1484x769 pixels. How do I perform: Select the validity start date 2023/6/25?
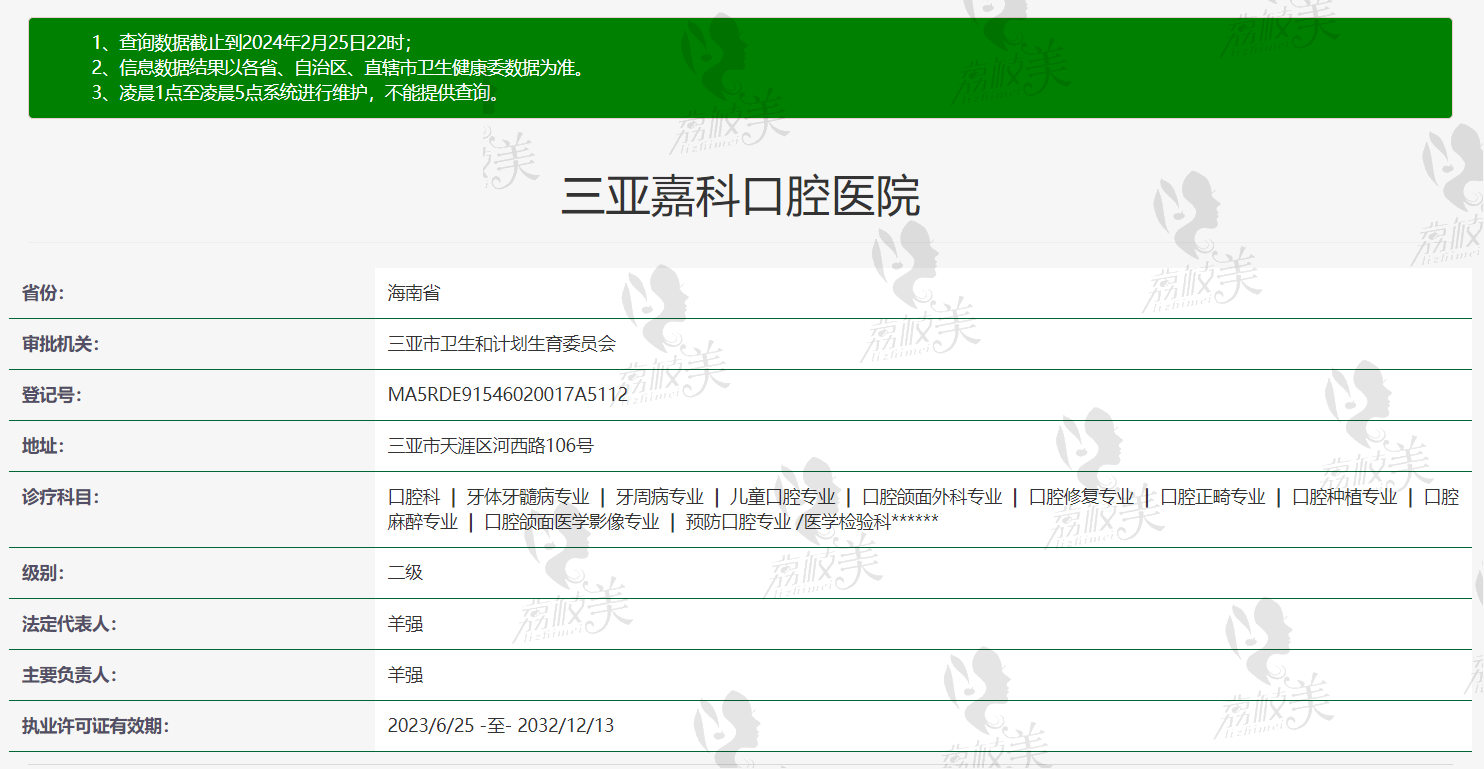pyautogui.click(x=431, y=726)
